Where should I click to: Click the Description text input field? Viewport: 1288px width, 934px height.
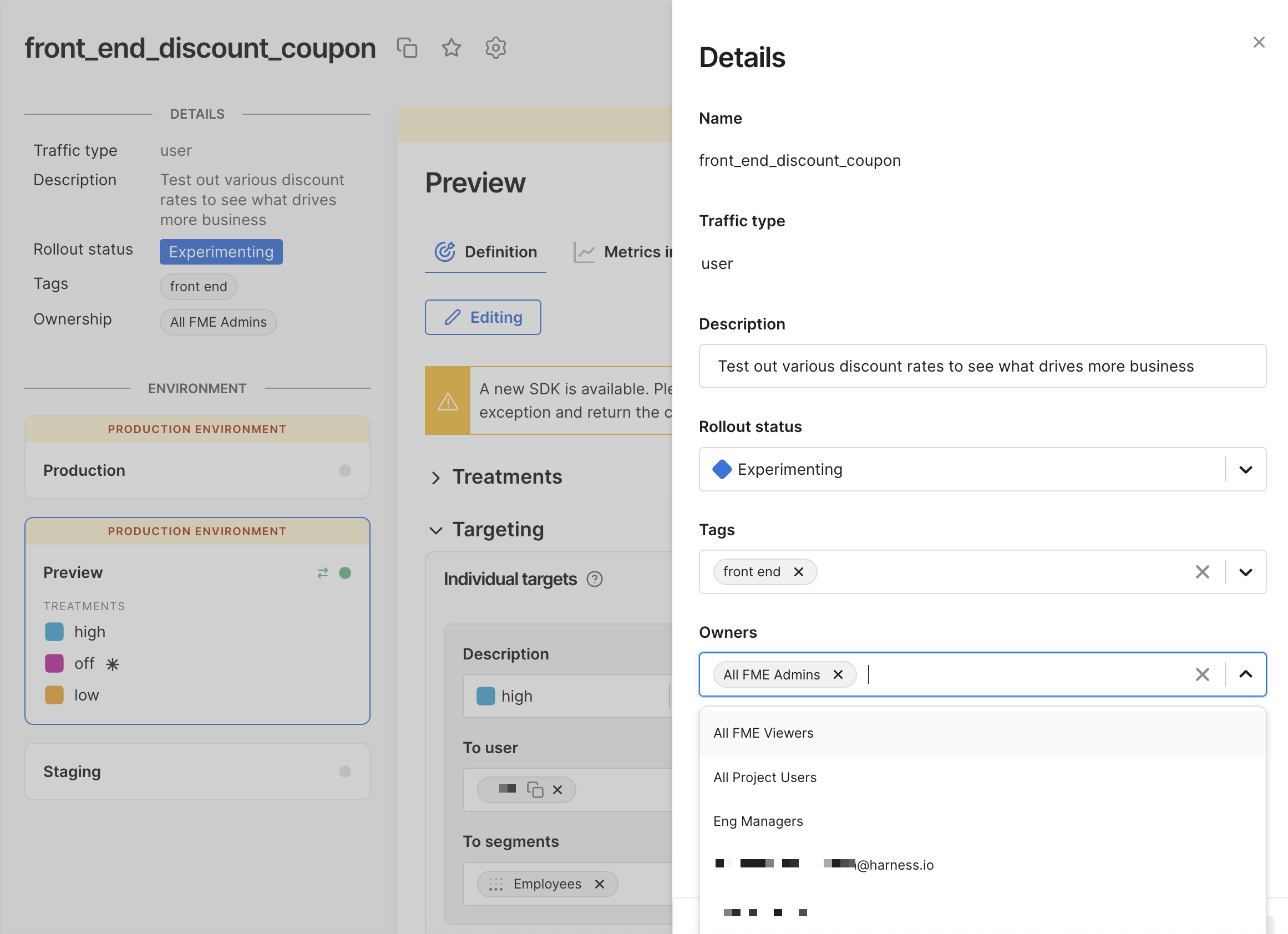(x=982, y=366)
